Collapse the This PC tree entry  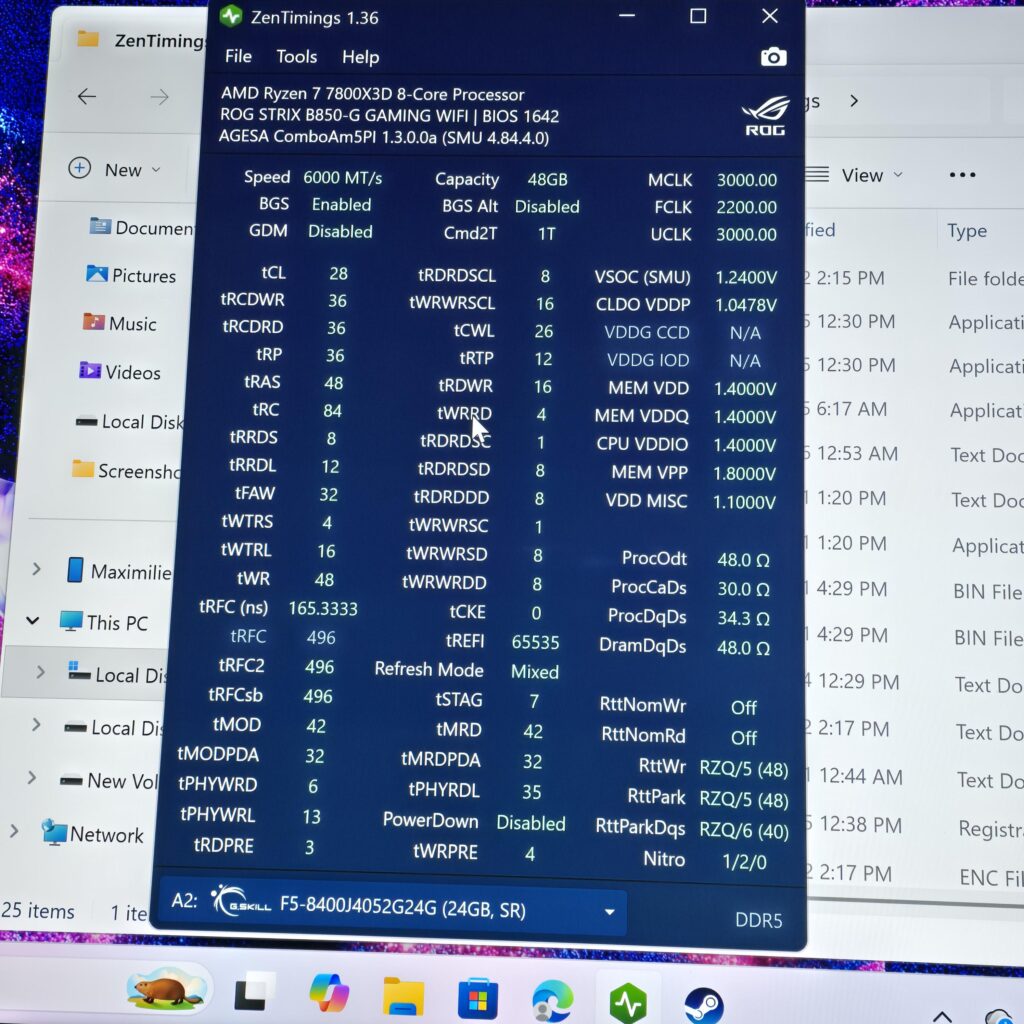(33, 621)
